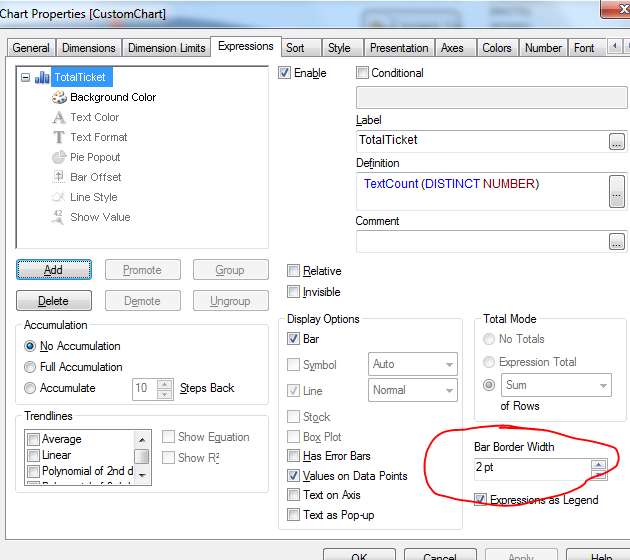Uncheck the Bar display option

293,339
